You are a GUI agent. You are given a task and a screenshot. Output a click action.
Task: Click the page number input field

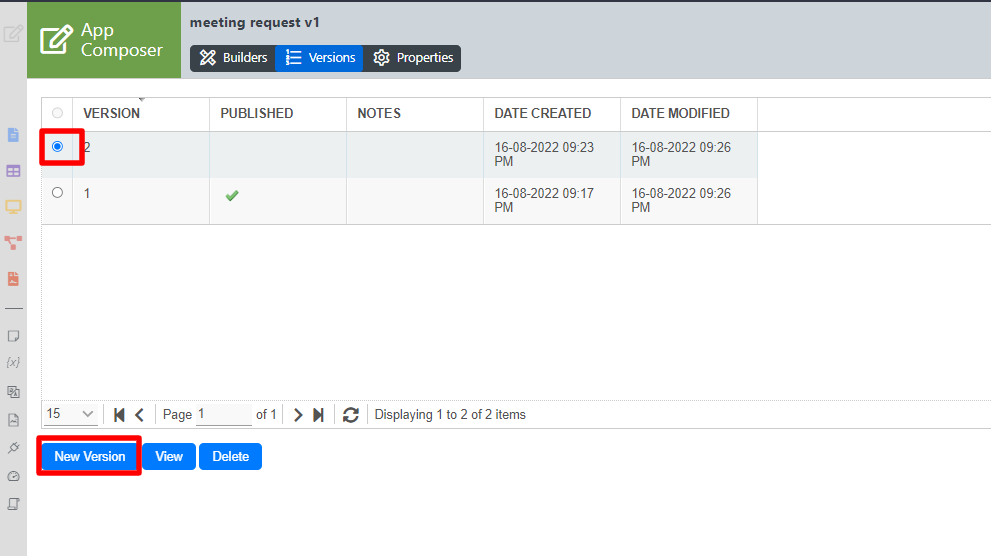click(x=224, y=414)
